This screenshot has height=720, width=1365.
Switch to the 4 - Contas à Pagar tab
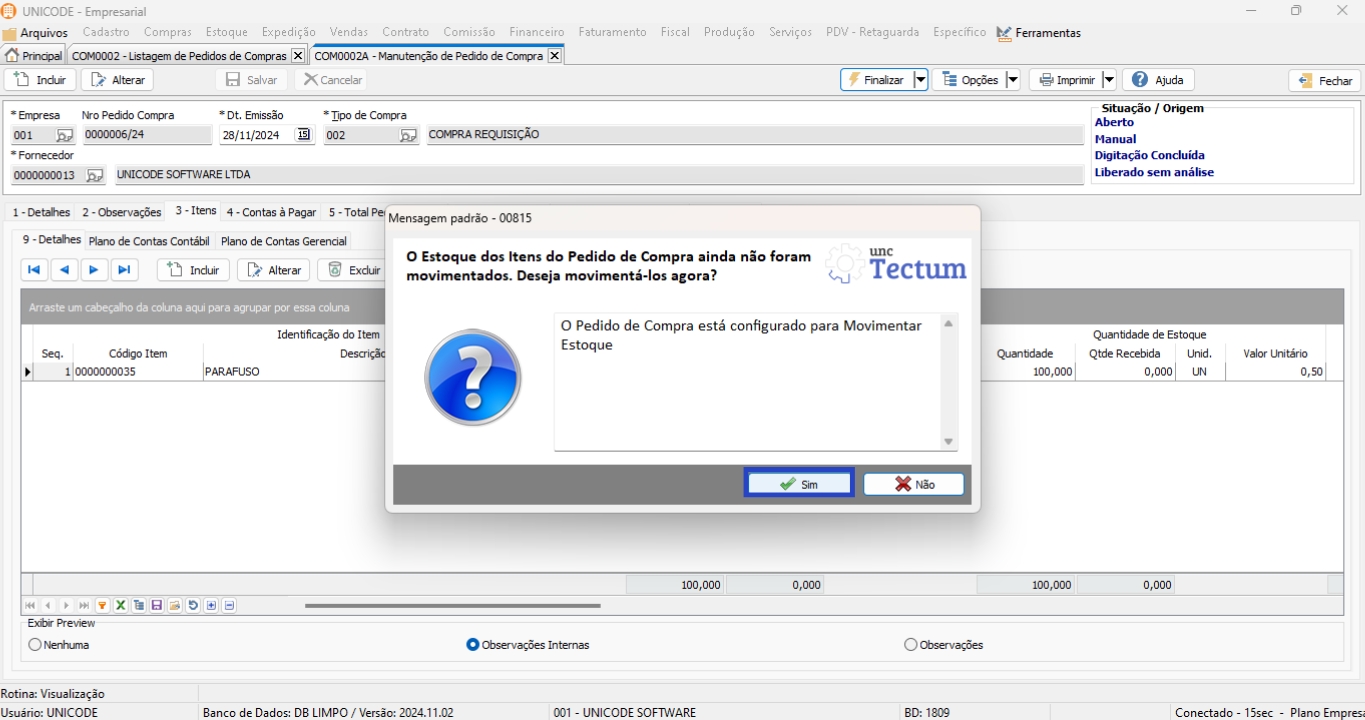(x=271, y=212)
